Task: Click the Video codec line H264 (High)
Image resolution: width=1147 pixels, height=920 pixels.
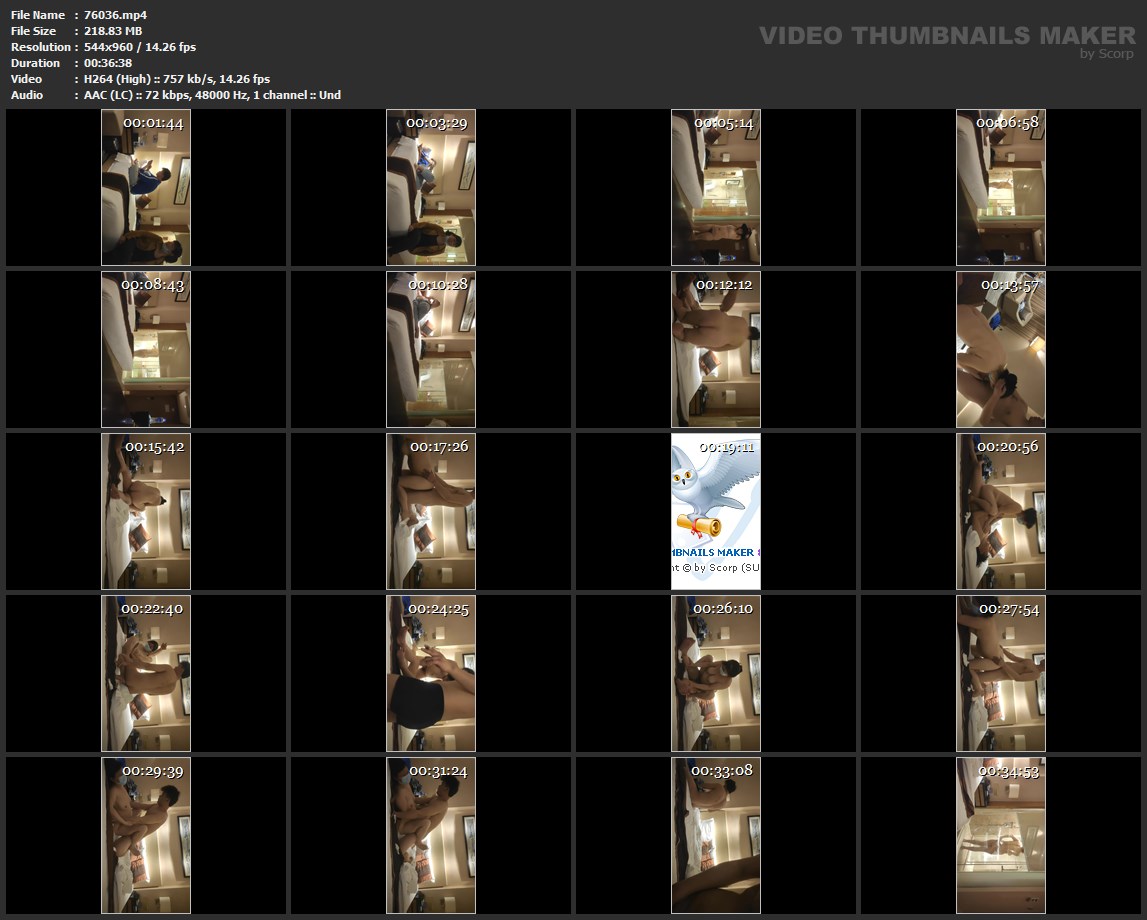Action: (176, 79)
